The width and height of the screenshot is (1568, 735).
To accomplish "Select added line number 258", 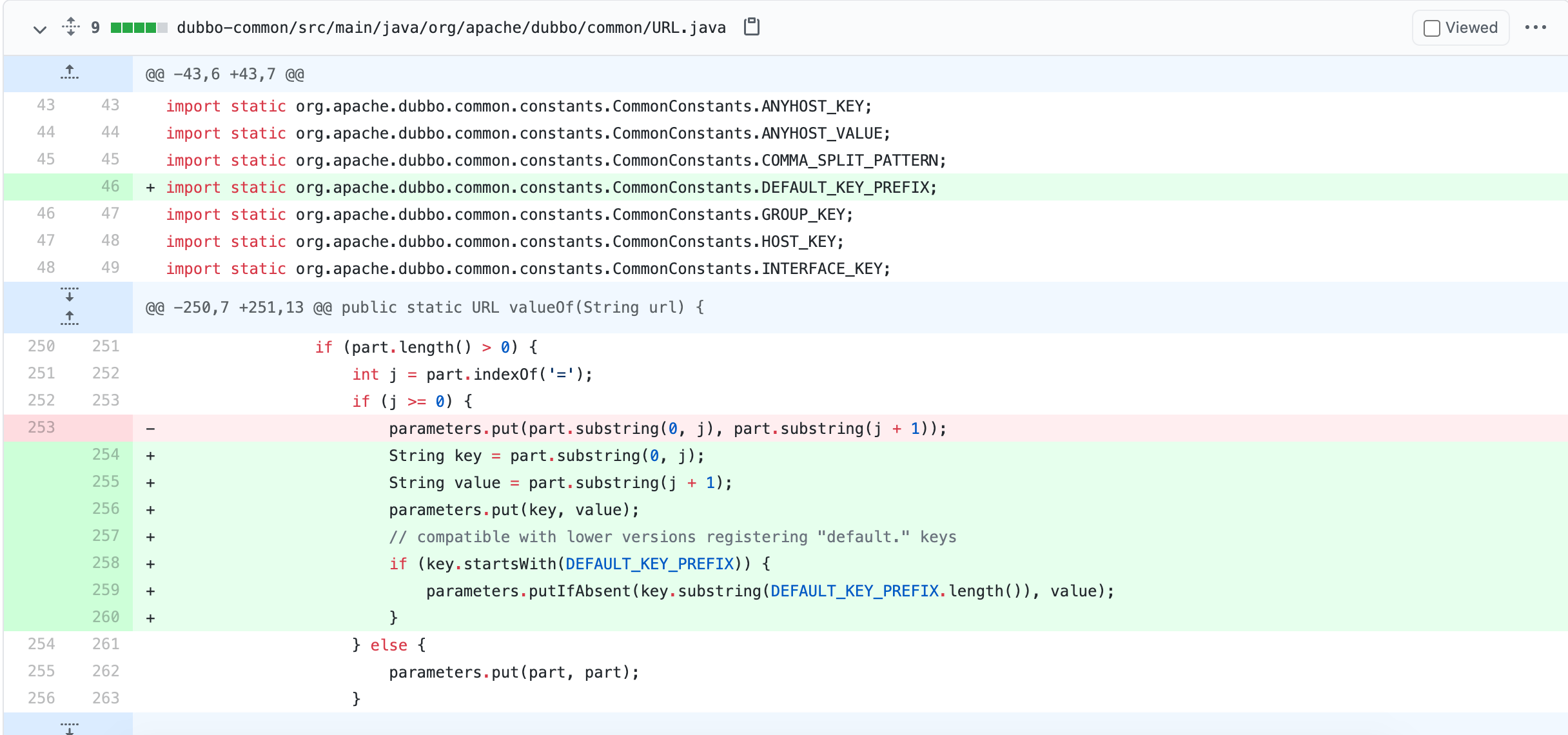I will [106, 563].
